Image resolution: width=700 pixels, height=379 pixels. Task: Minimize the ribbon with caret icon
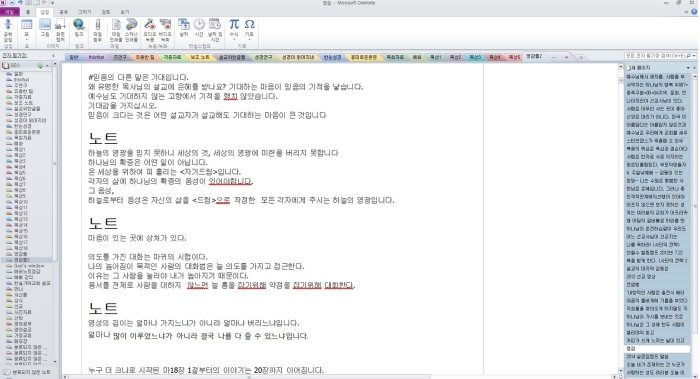(687, 12)
